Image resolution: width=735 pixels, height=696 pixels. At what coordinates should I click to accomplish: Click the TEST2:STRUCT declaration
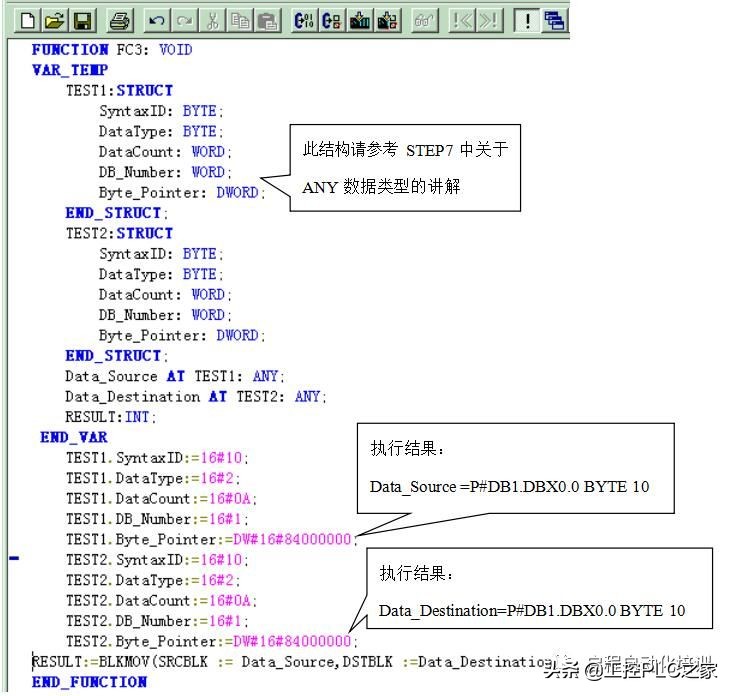(x=119, y=233)
